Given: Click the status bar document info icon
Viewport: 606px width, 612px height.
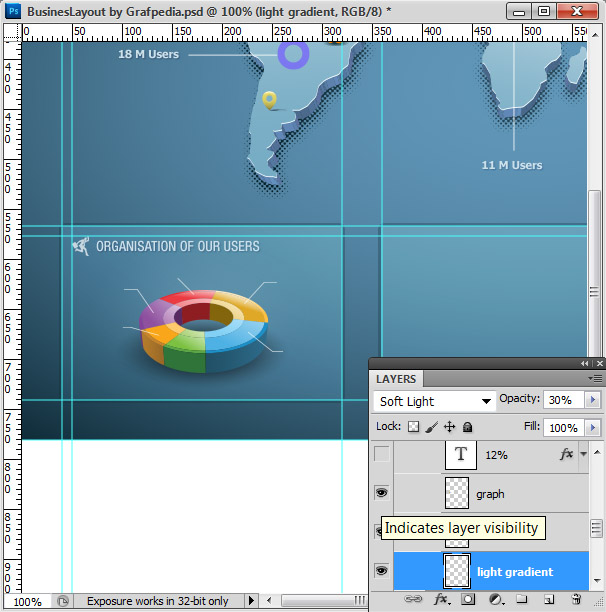Looking at the screenshot, I should [x=62, y=601].
